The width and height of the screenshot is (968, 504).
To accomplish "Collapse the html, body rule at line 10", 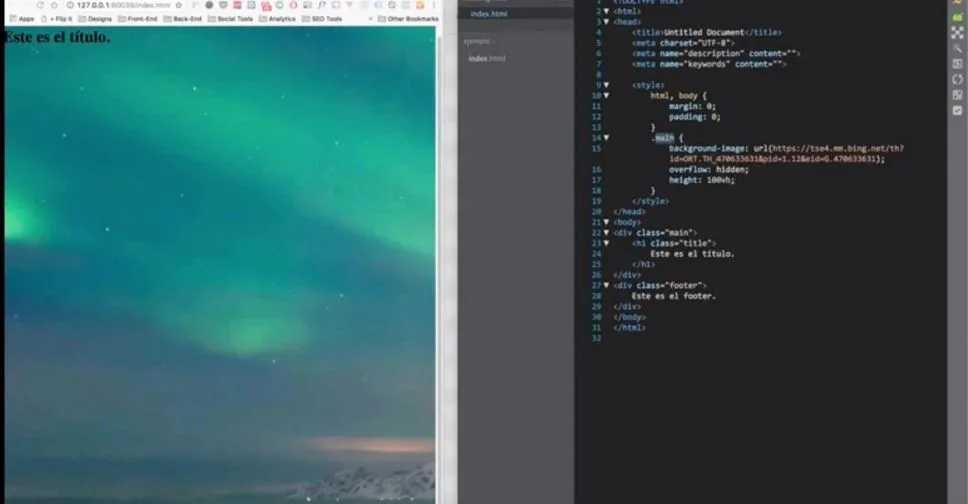I will tap(606, 95).
